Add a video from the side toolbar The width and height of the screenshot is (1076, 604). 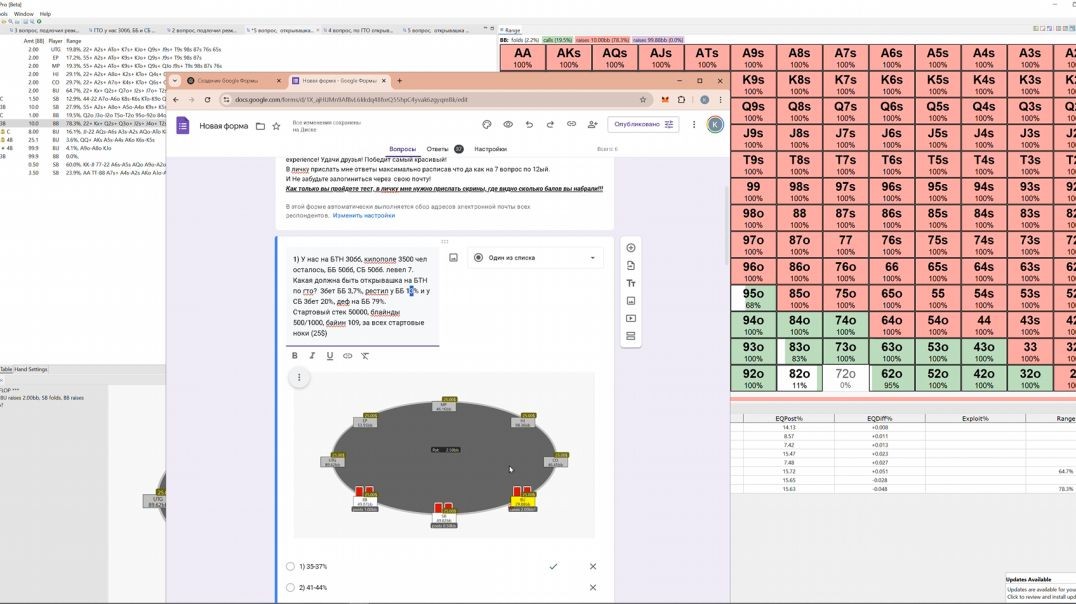(x=631, y=318)
